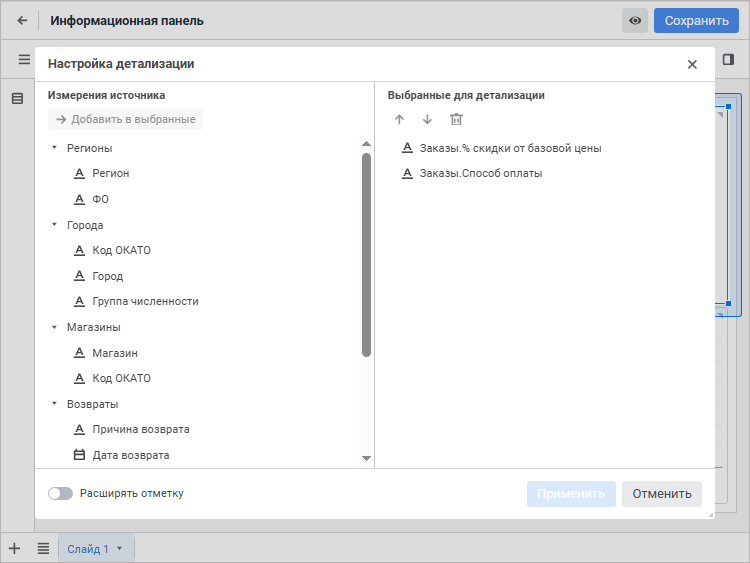Click the move down arrow icon

tap(427, 120)
